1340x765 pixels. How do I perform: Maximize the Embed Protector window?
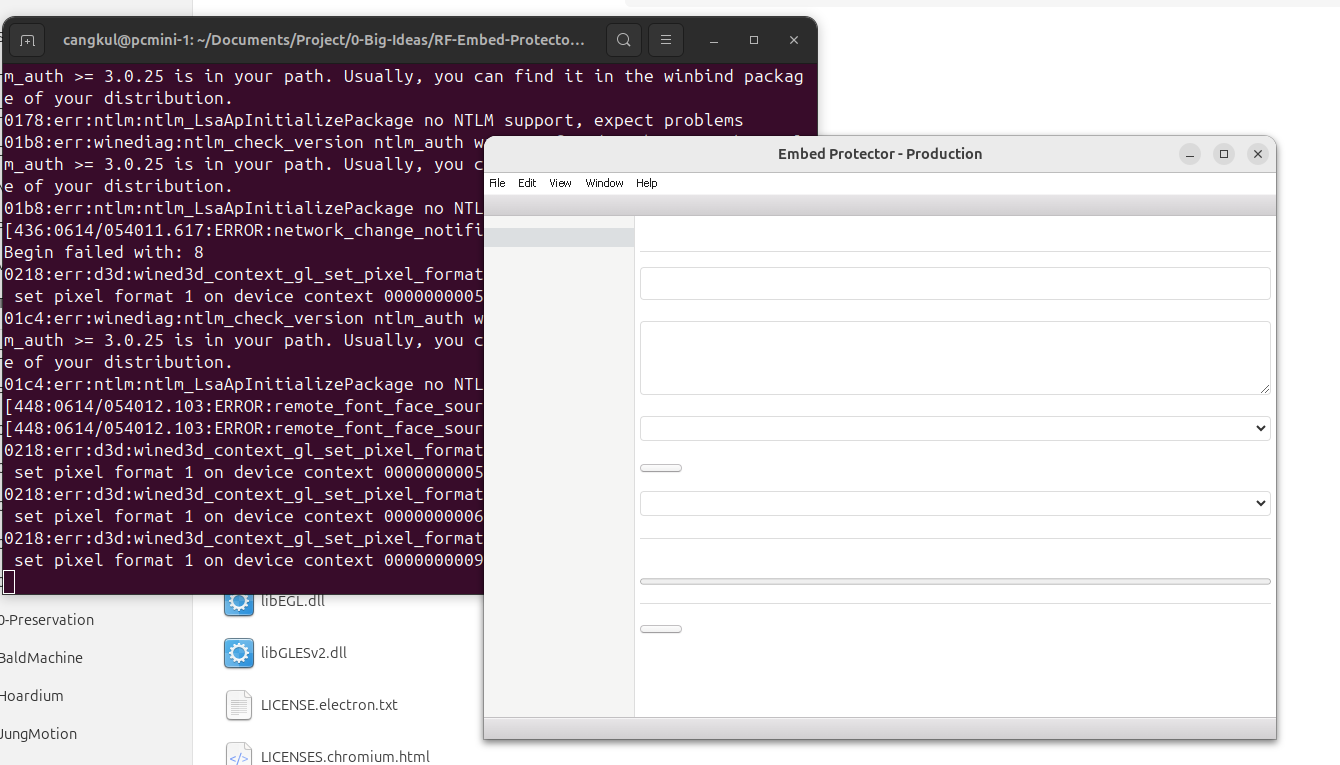click(1224, 154)
